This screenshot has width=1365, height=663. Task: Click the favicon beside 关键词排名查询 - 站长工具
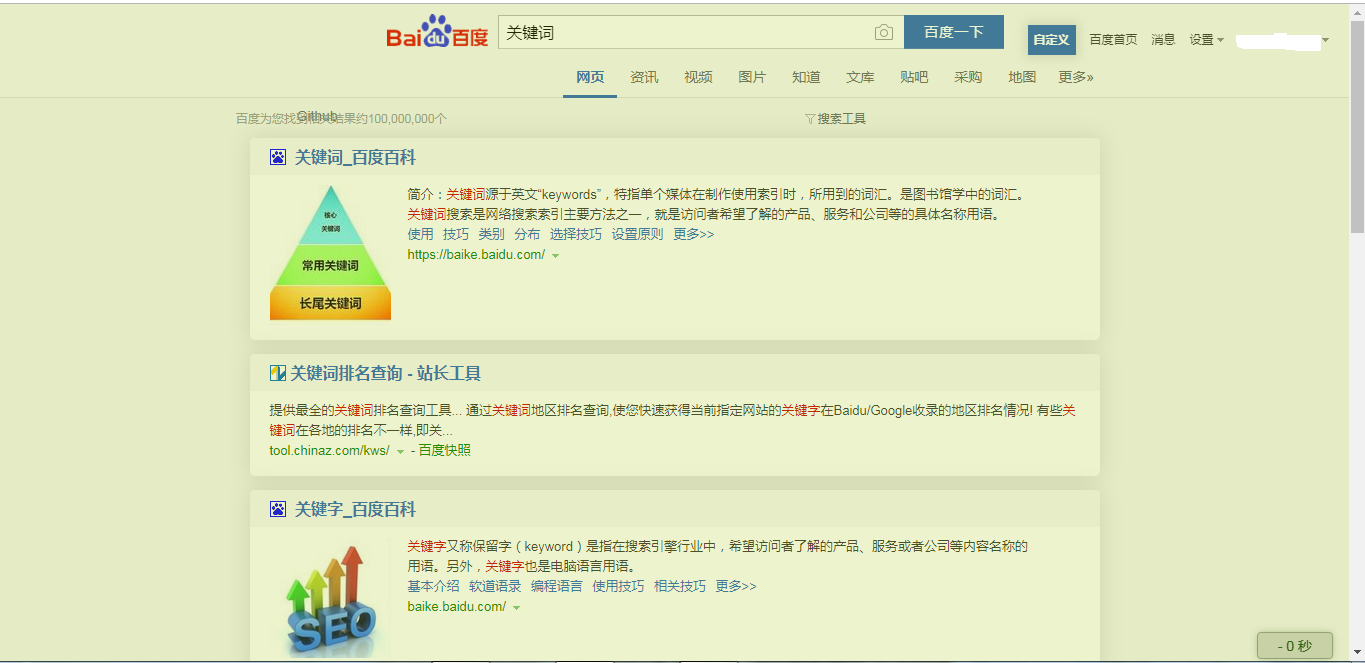[278, 373]
